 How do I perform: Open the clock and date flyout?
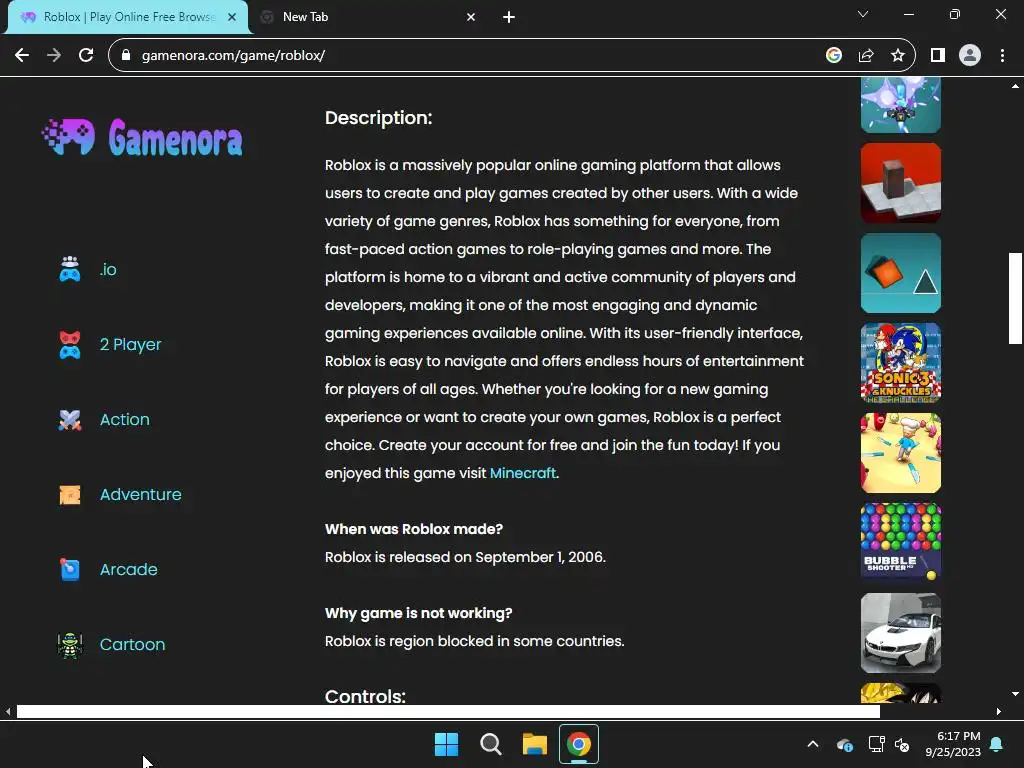(x=953, y=744)
